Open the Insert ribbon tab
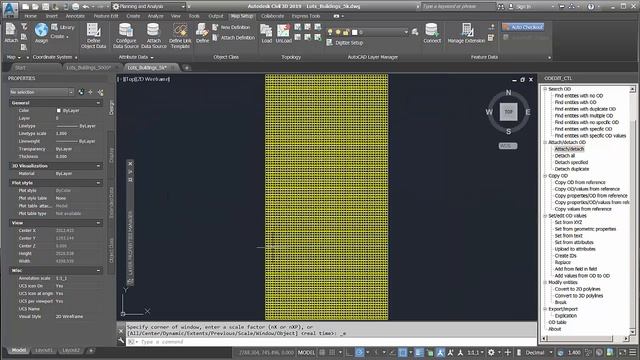 [51, 16]
